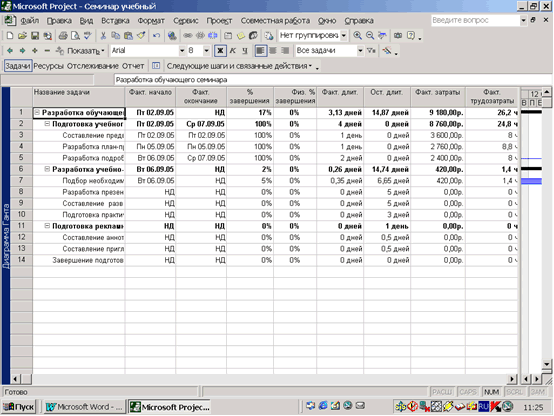This screenshot has height=416, width=554.
Task: Click the entry bar 'Разработка обучающего семинара'
Action: tap(333, 80)
